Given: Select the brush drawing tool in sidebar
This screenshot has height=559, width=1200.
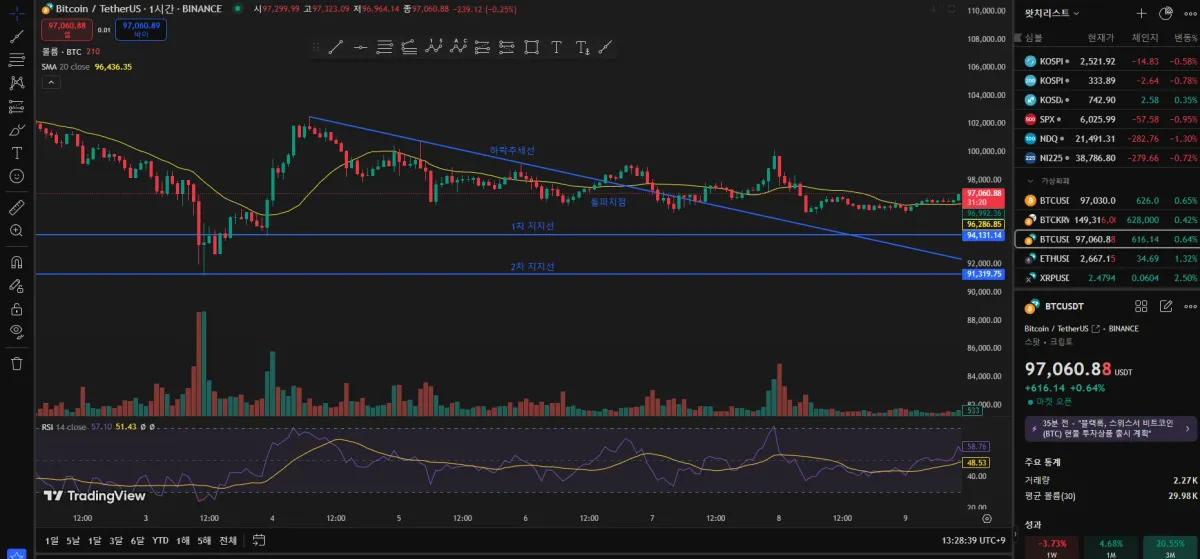Looking at the screenshot, I should click(16, 130).
